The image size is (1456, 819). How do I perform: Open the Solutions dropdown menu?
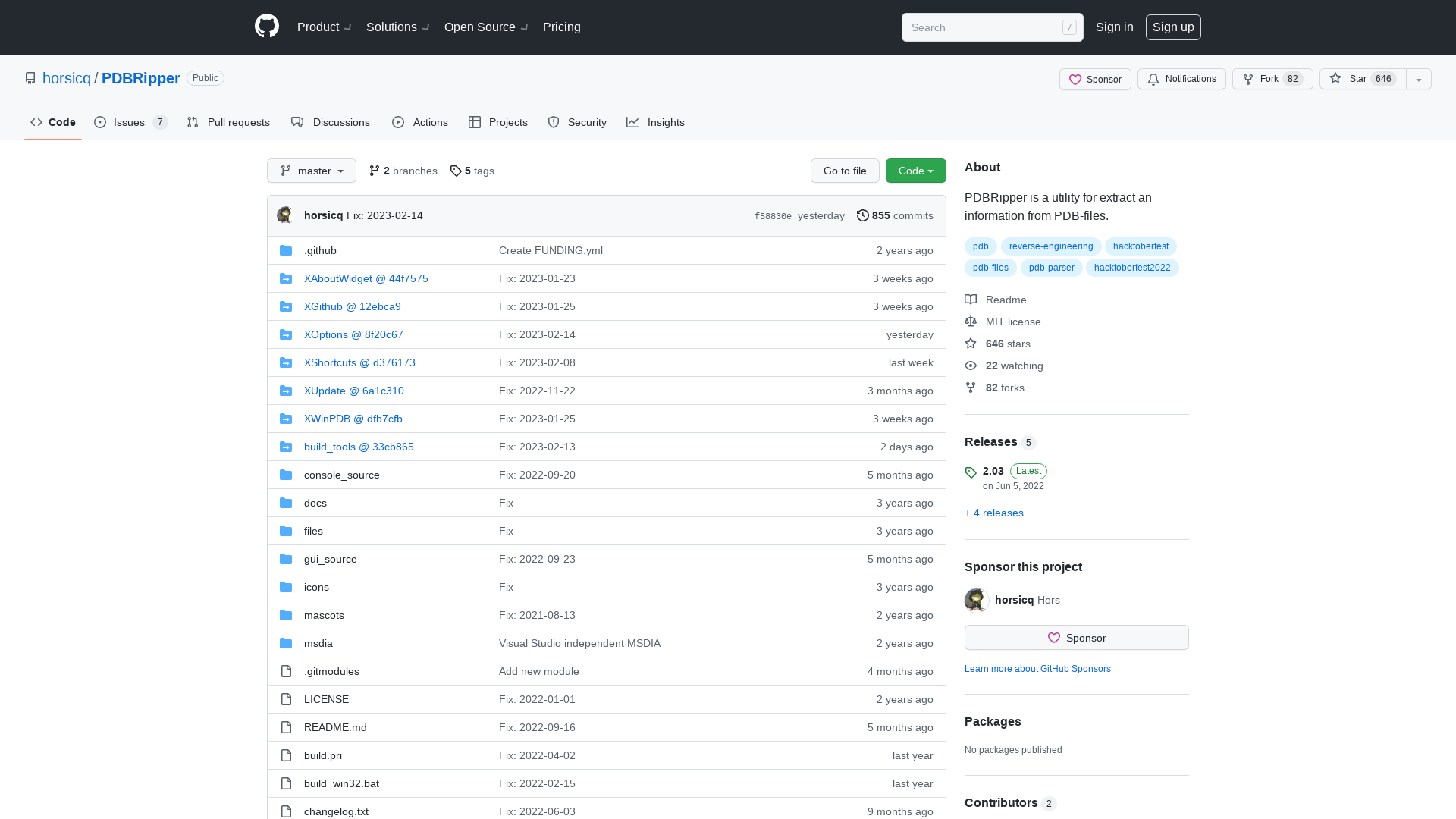tap(398, 27)
